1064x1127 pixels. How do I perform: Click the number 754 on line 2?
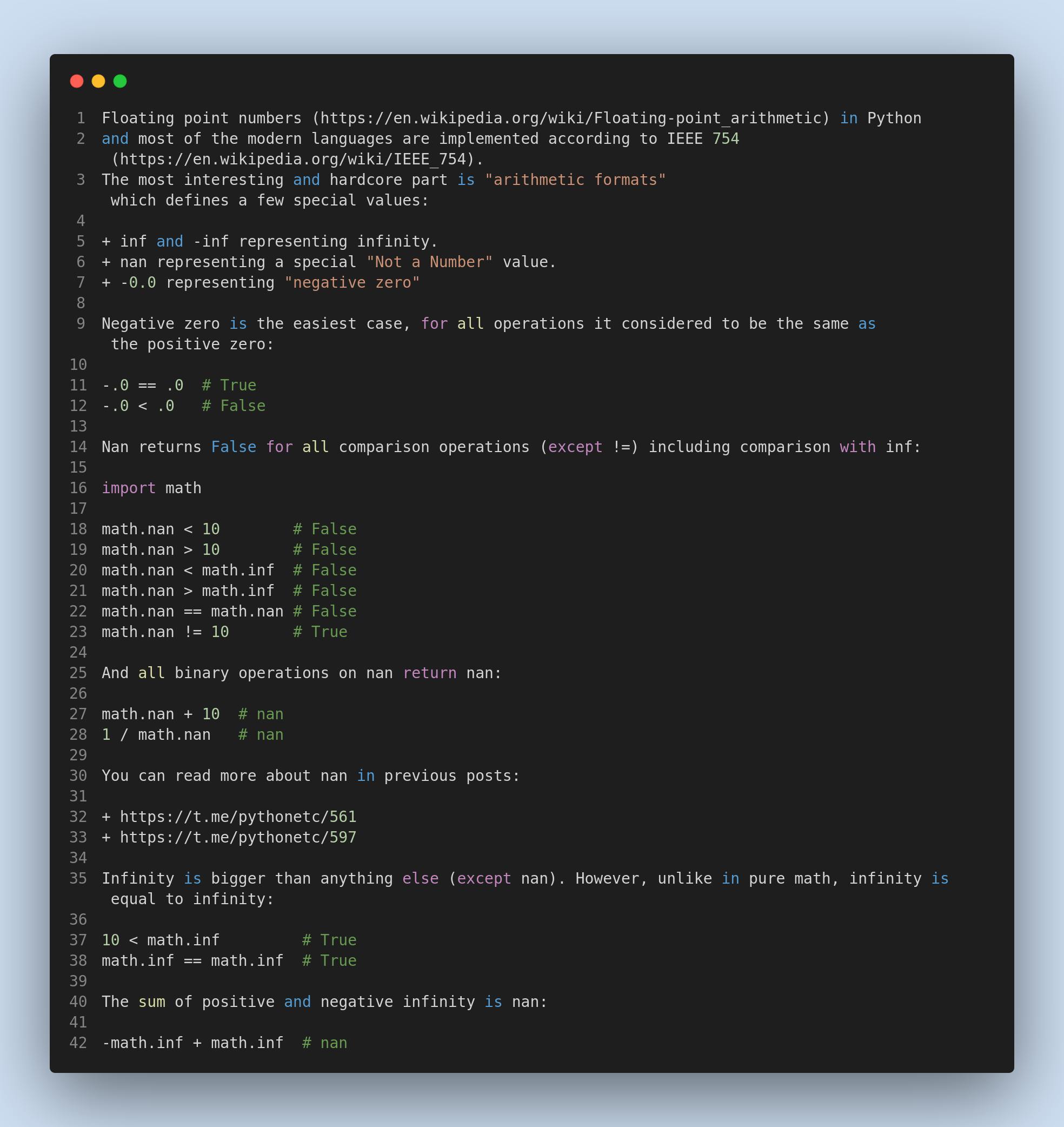(726, 138)
